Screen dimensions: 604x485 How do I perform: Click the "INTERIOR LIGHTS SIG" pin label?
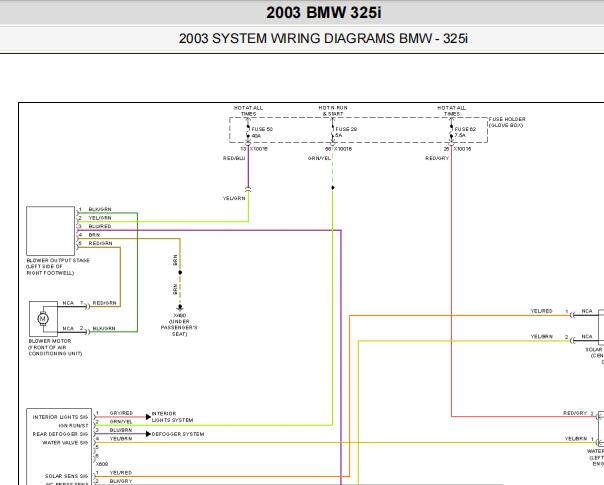[60, 417]
